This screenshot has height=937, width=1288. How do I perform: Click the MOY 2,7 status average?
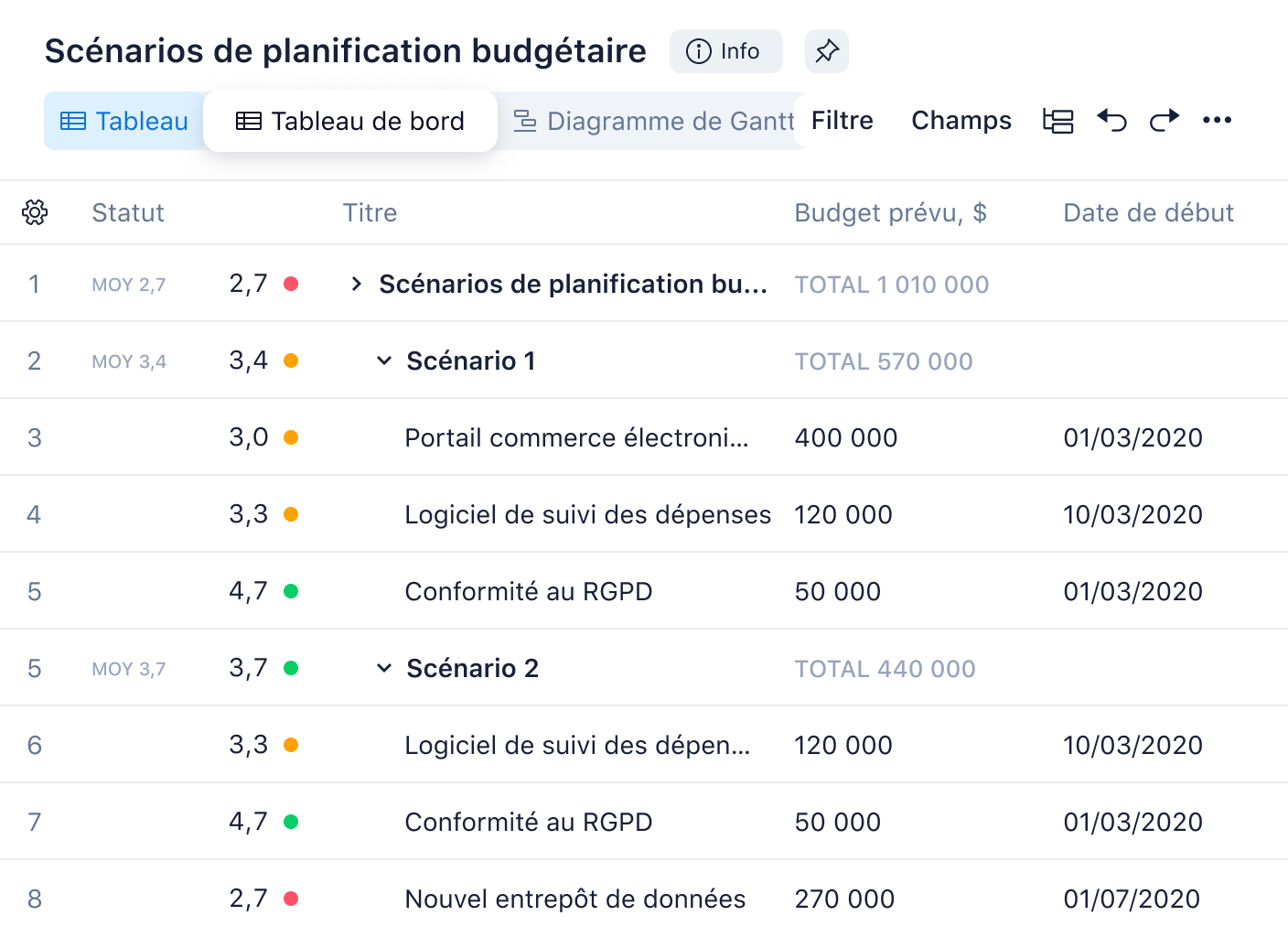point(128,285)
